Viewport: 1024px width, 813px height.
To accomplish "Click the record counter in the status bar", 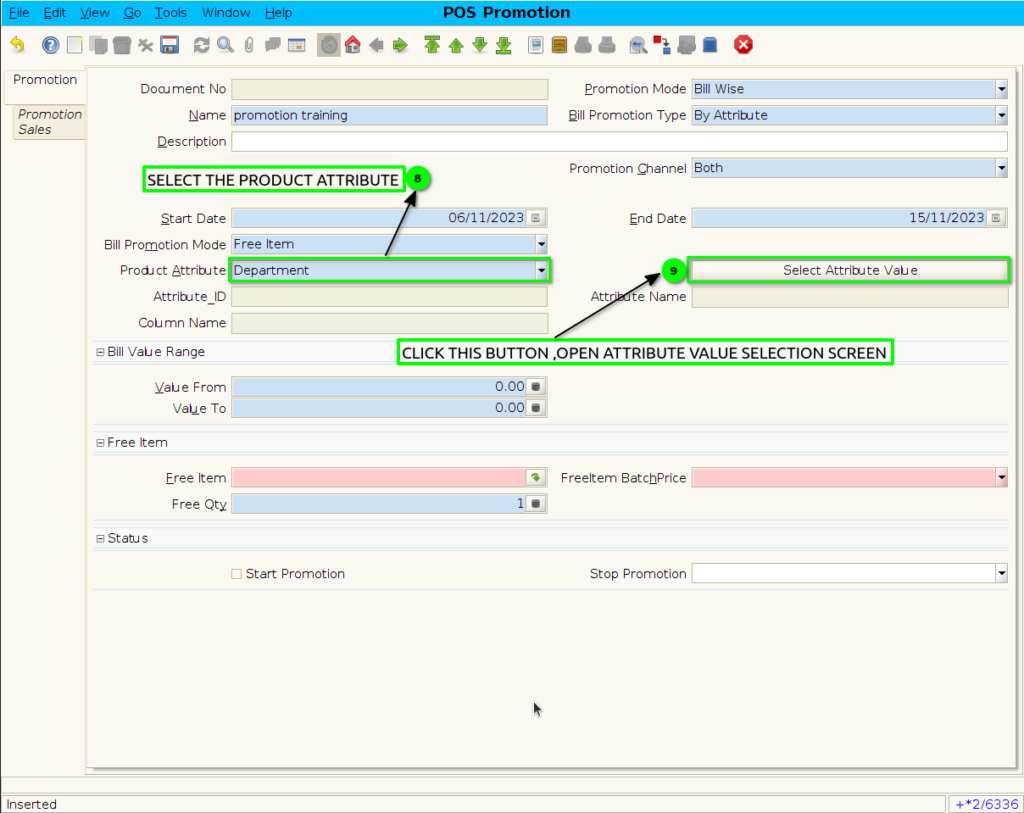I will 985,804.
